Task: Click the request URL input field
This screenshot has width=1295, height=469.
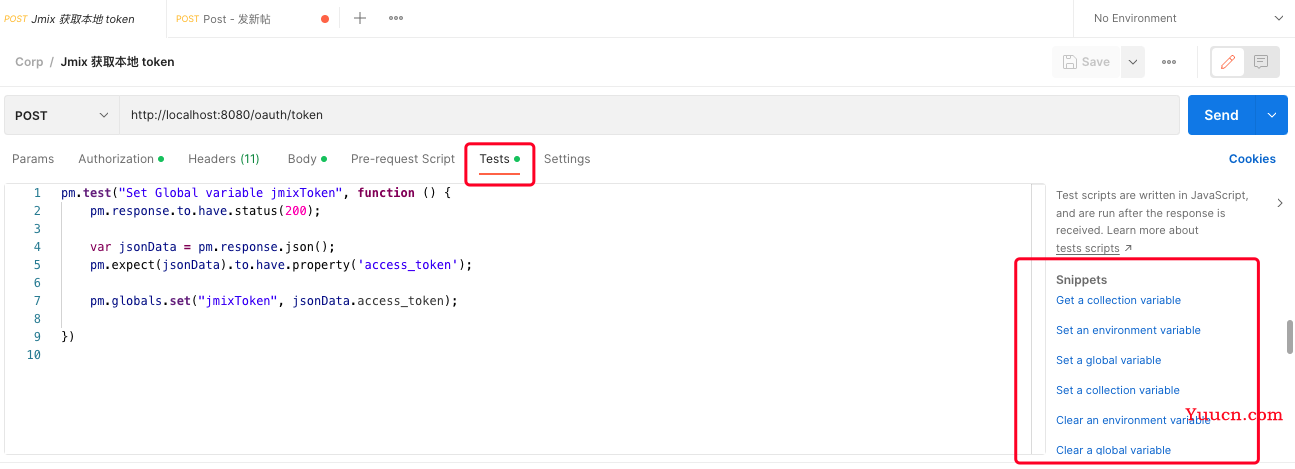Action: 649,115
